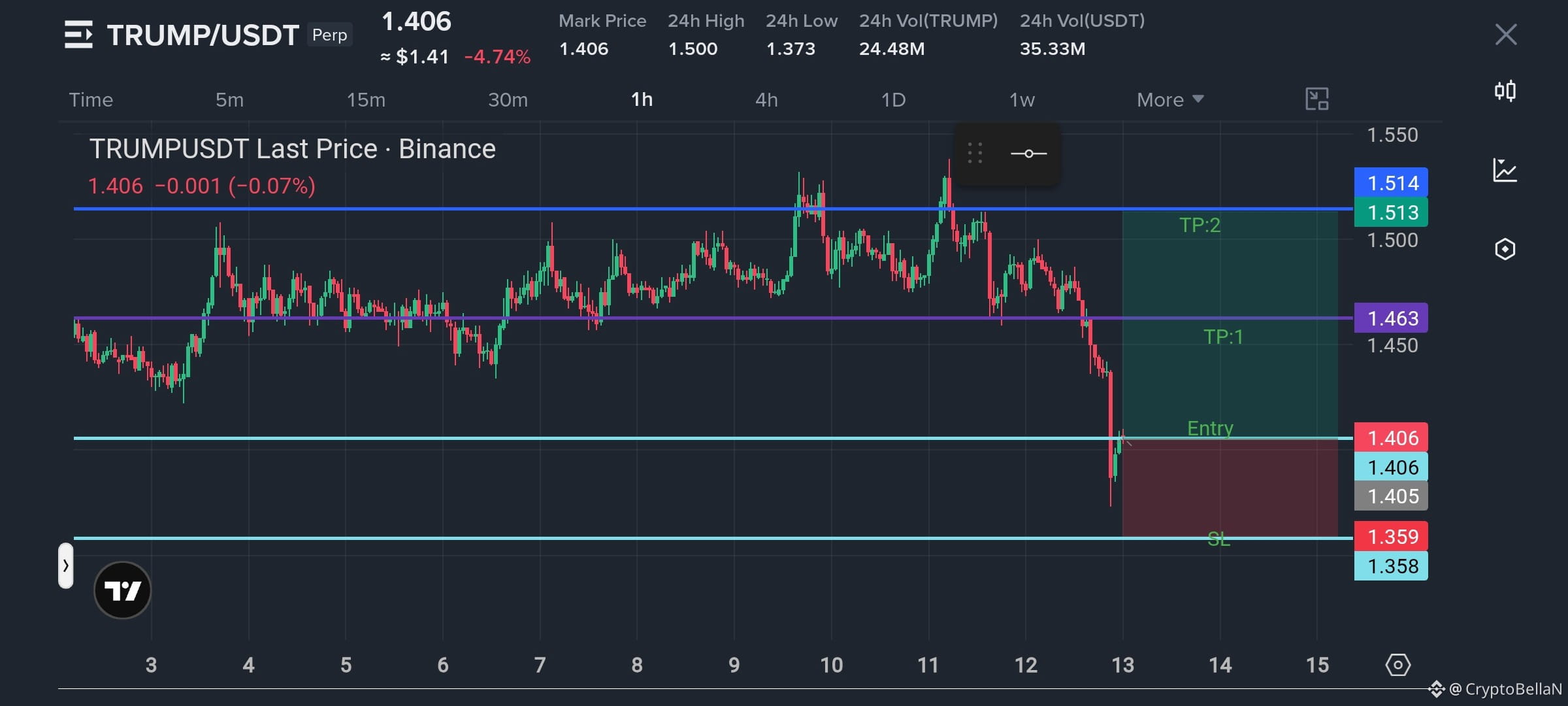Click the blue 1.514 price label
This screenshot has width=1568, height=706.
1391,183
